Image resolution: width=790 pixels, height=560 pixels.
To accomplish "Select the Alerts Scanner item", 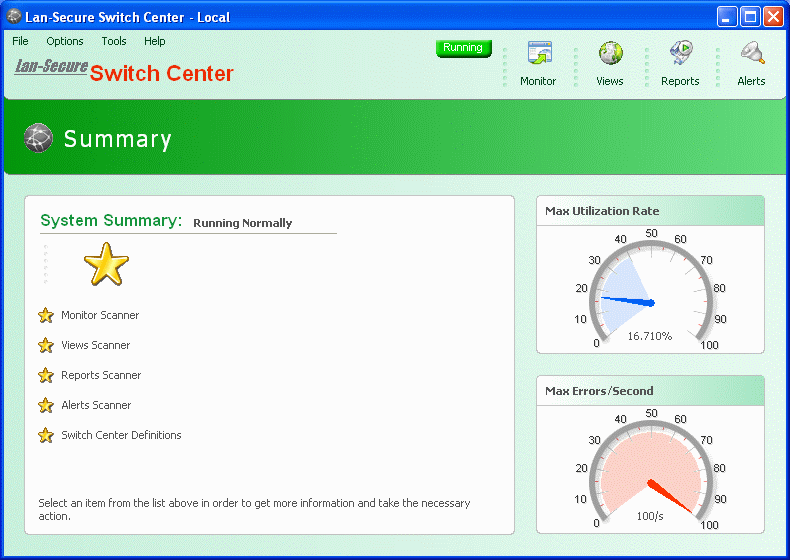I will pyautogui.click(x=96, y=405).
